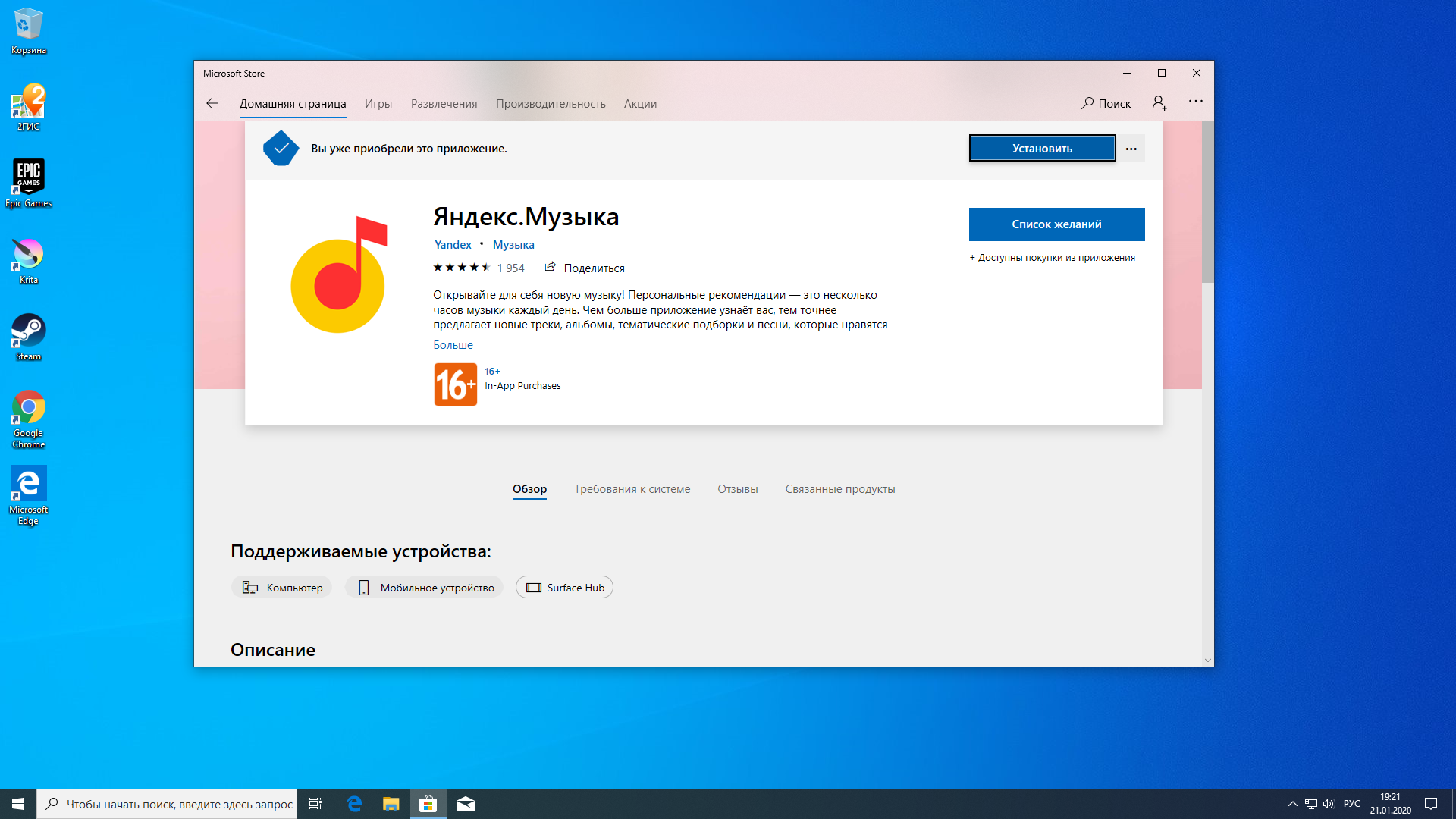Switch input language РУС

1352,804
